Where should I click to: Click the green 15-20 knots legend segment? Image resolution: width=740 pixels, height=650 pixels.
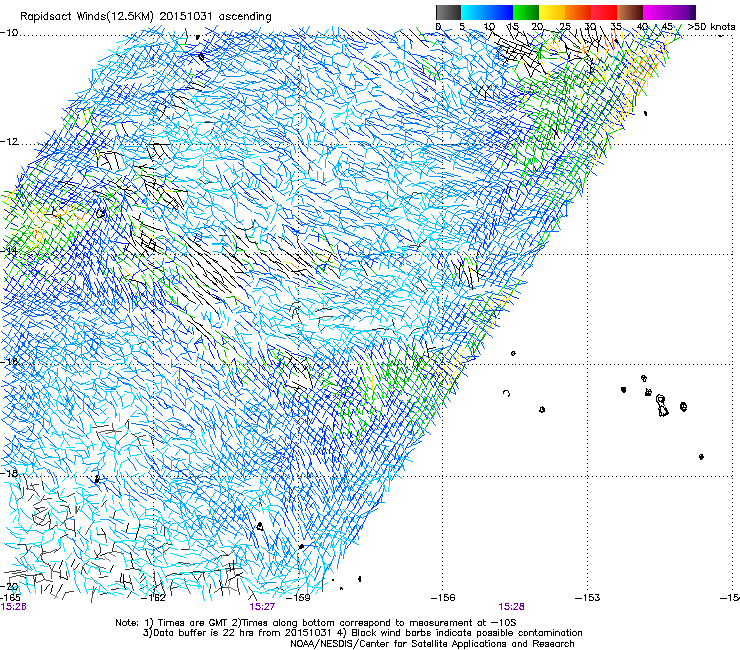[x=526, y=12]
